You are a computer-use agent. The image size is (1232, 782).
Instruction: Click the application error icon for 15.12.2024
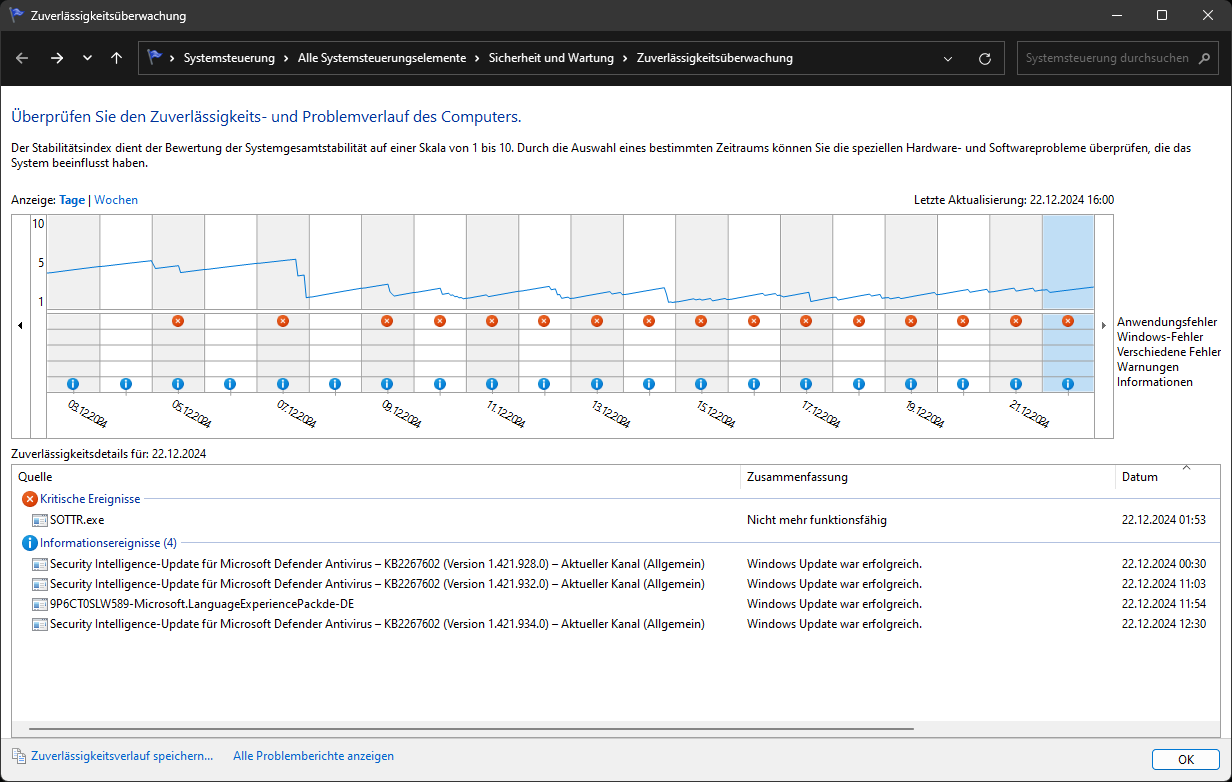[701, 321]
